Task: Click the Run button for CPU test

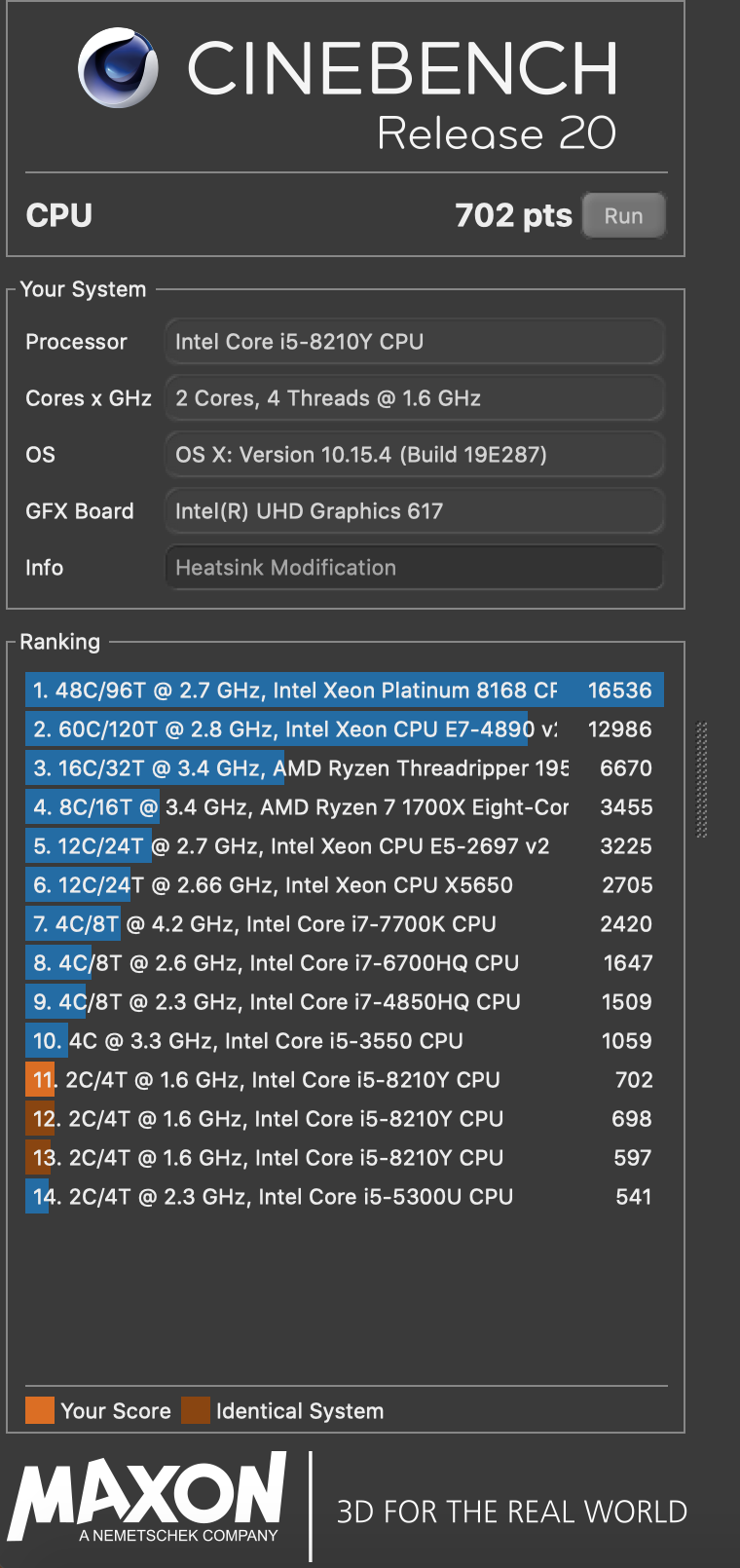Action: [624, 215]
